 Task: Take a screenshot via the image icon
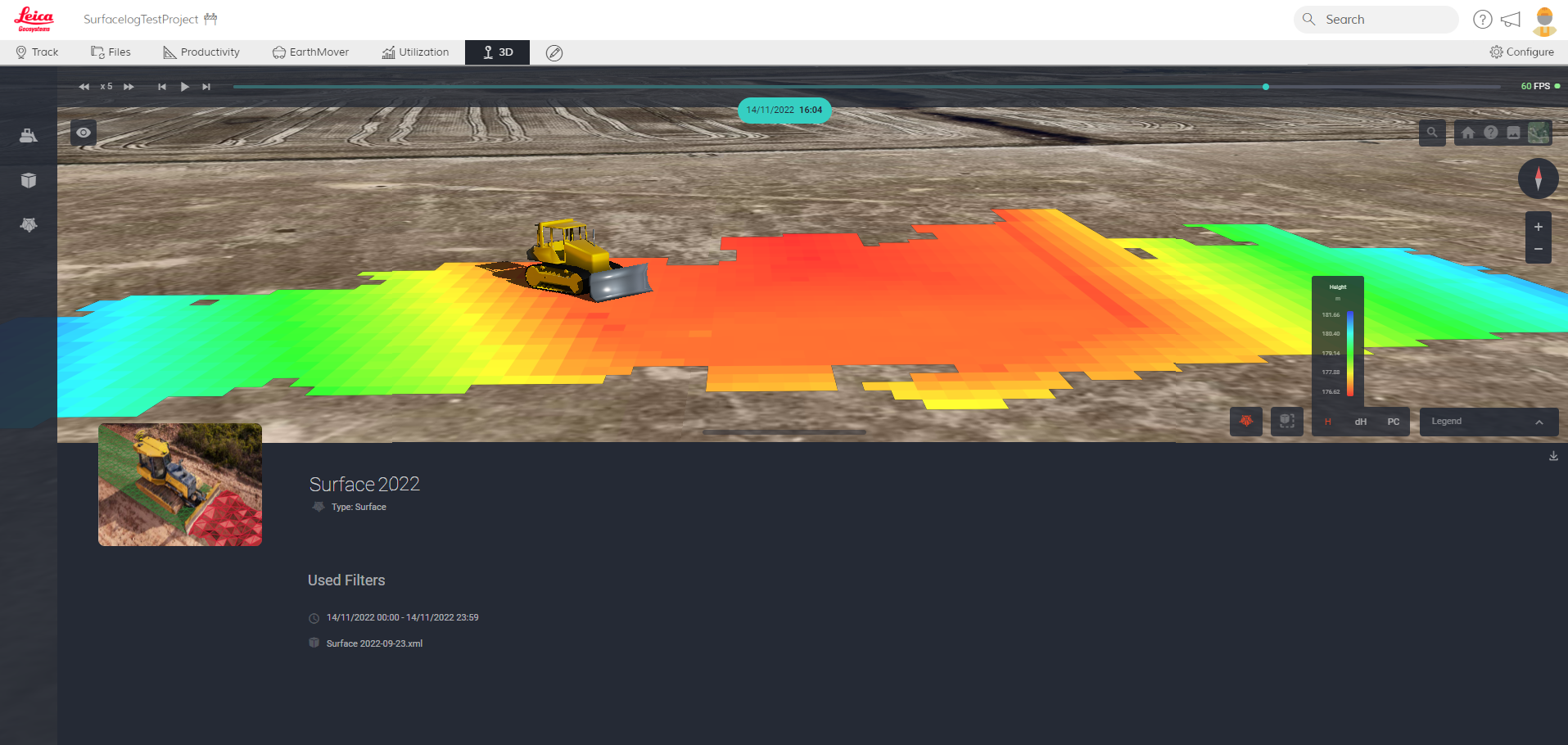point(1514,132)
